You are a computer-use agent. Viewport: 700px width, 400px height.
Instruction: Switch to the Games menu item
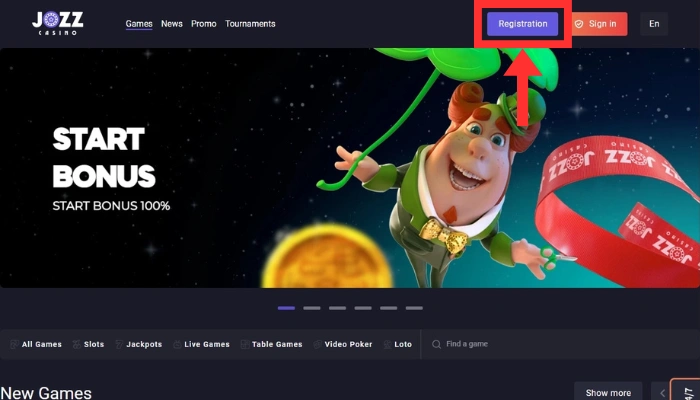click(139, 23)
